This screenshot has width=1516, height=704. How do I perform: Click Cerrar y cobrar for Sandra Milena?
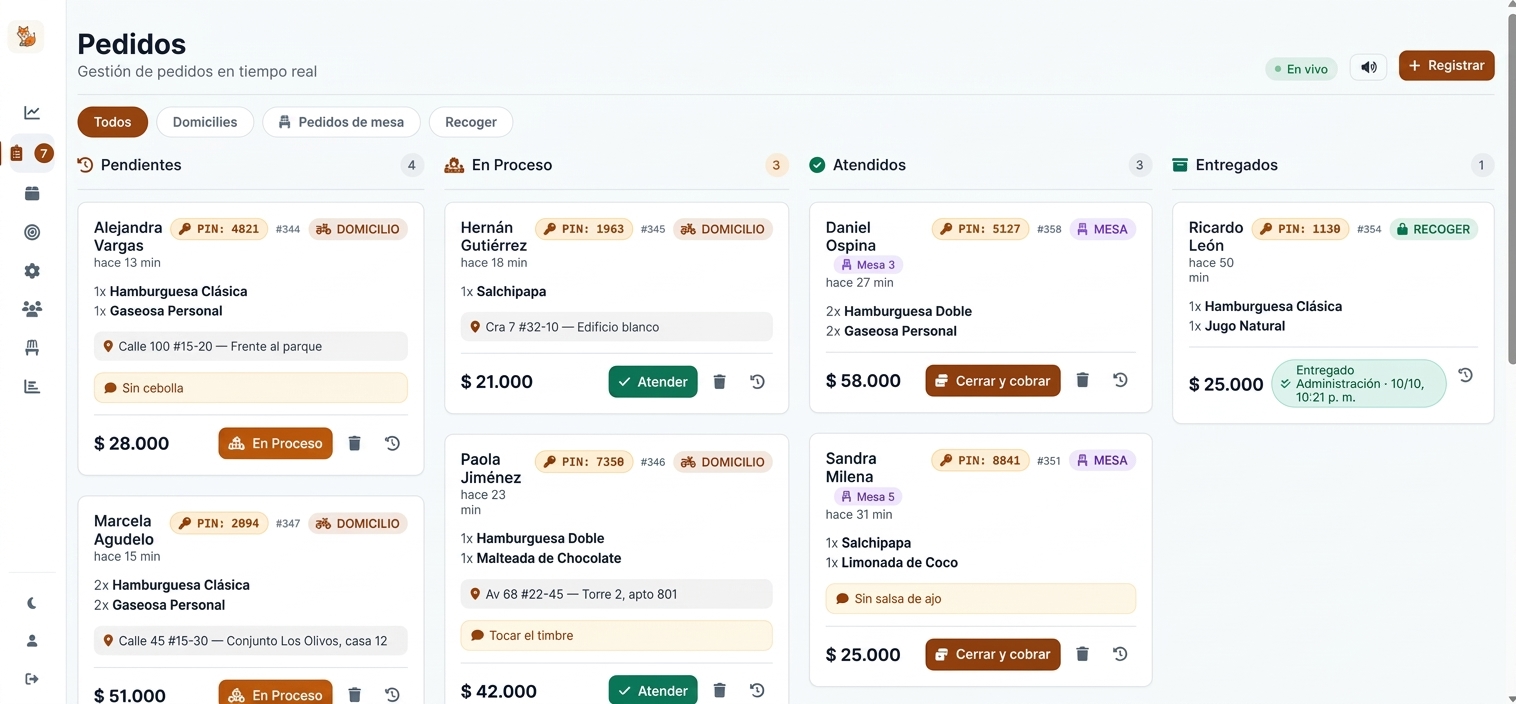click(993, 654)
